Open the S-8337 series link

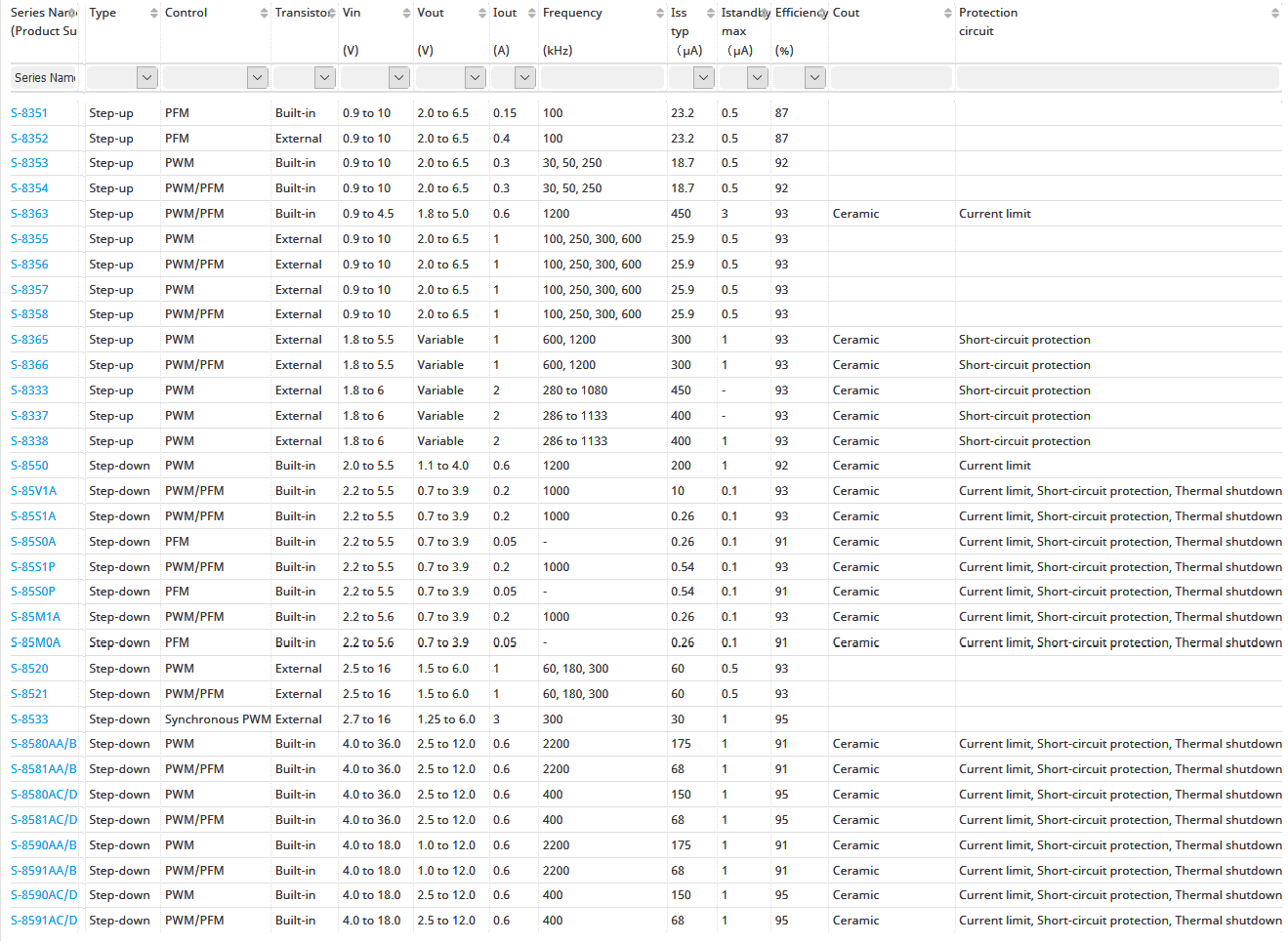(x=29, y=416)
